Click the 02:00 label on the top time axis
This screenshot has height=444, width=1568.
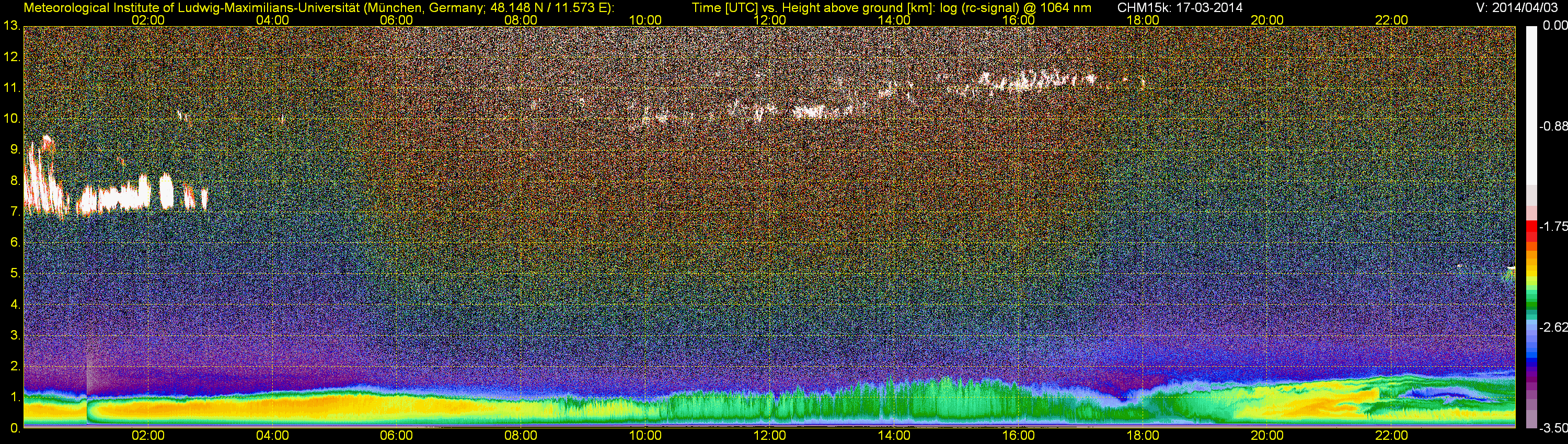148,20
